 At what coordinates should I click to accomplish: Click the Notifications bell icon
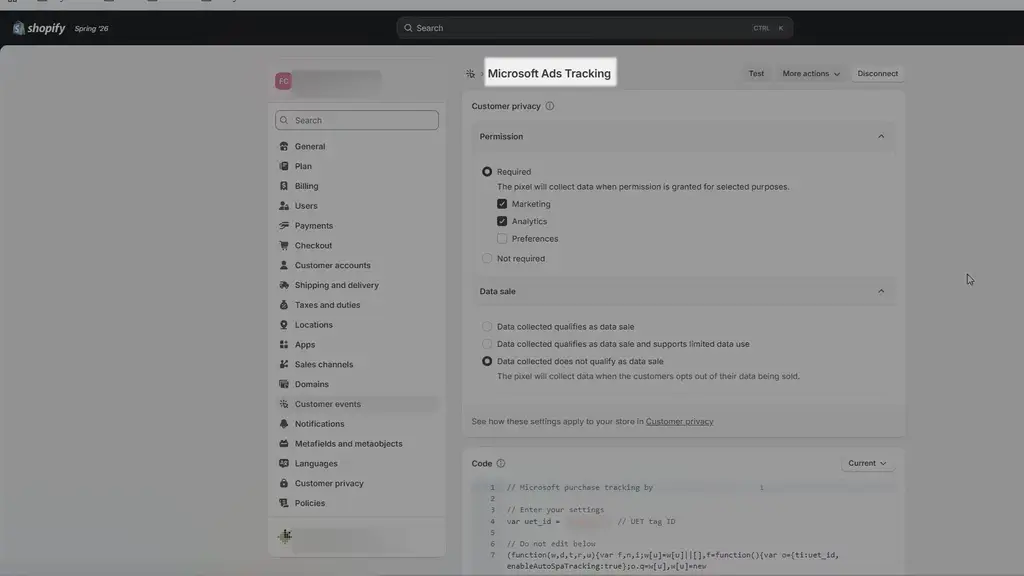click(283, 424)
